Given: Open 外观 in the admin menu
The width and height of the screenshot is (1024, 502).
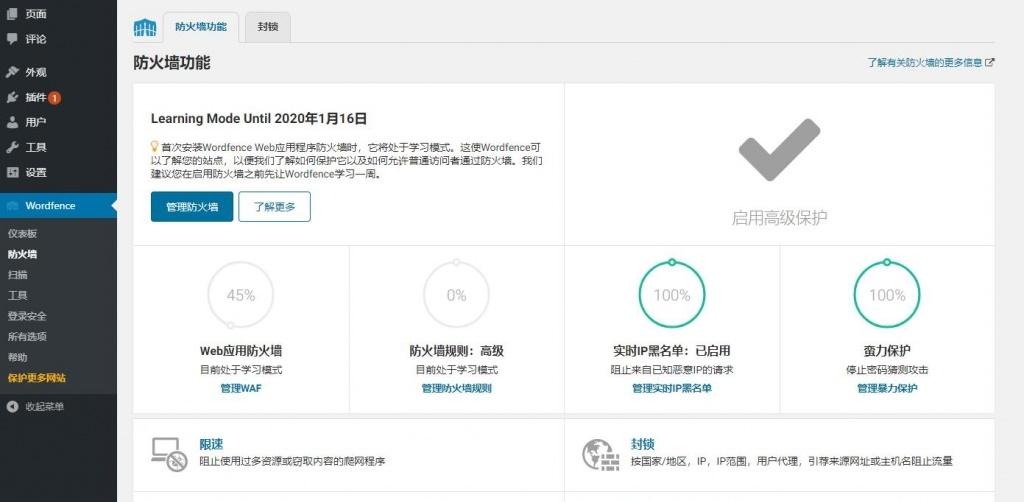Looking at the screenshot, I should [x=36, y=72].
